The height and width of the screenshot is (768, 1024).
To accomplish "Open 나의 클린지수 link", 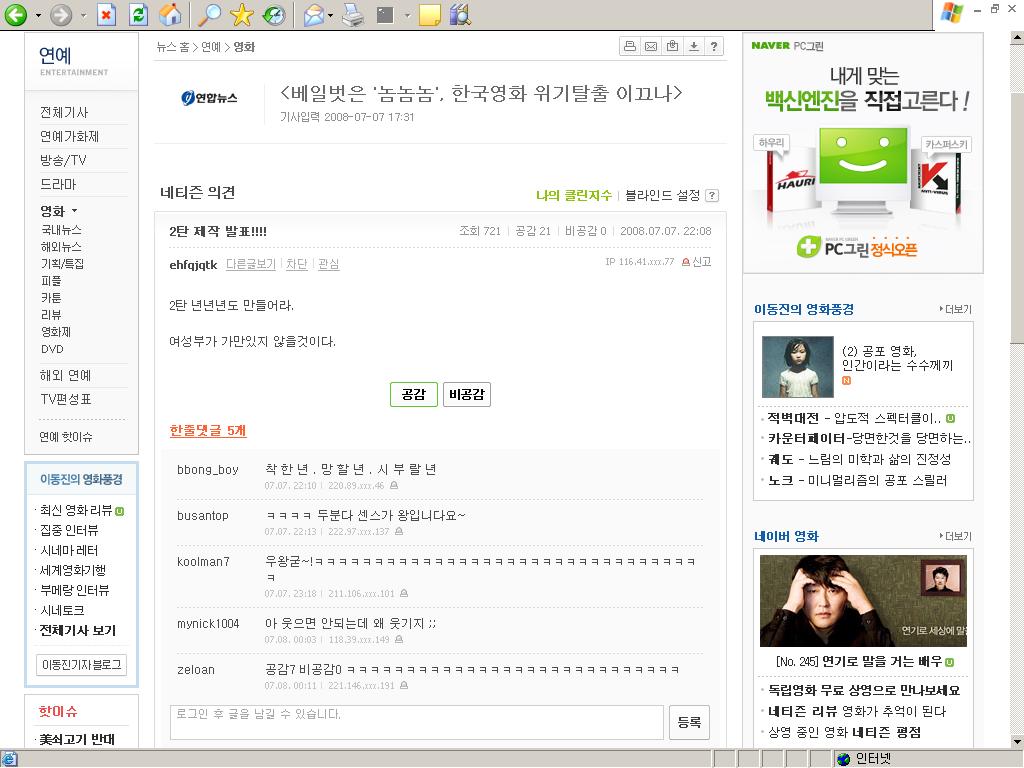I will [x=573, y=195].
